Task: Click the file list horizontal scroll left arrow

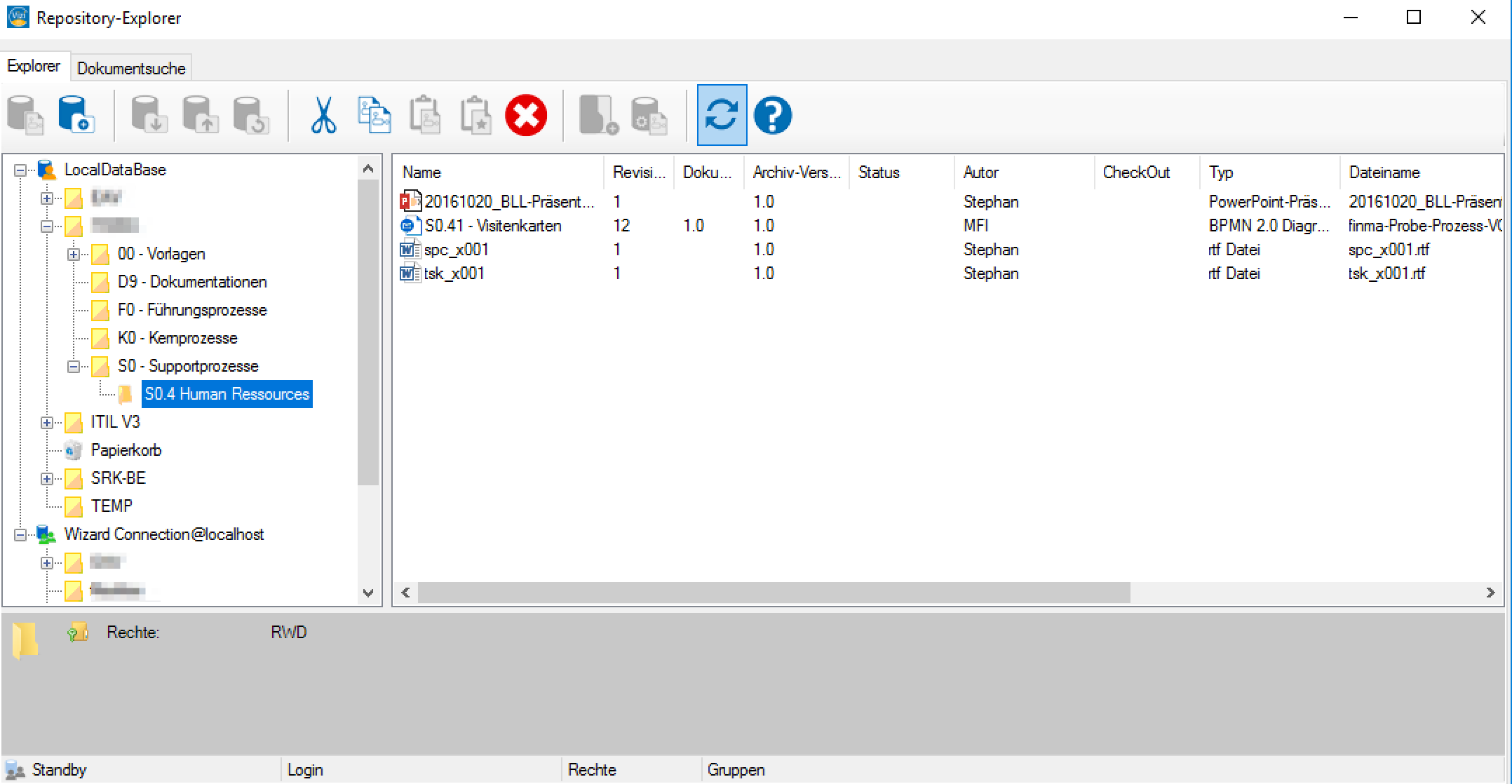Action: point(405,593)
